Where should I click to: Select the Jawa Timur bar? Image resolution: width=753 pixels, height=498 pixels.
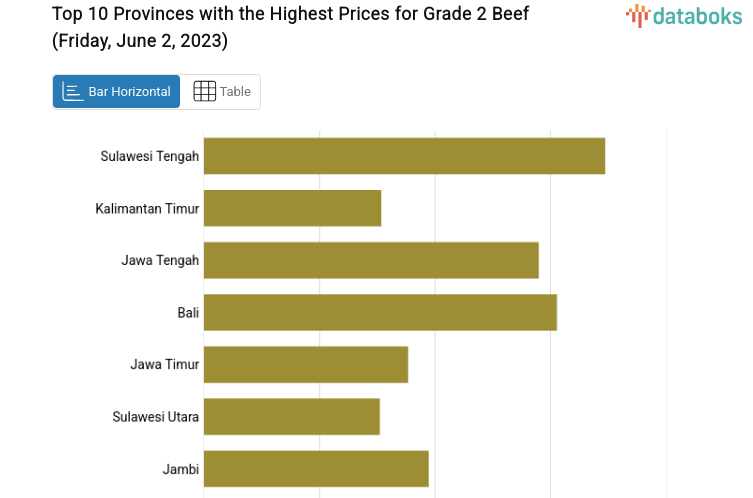pos(306,364)
